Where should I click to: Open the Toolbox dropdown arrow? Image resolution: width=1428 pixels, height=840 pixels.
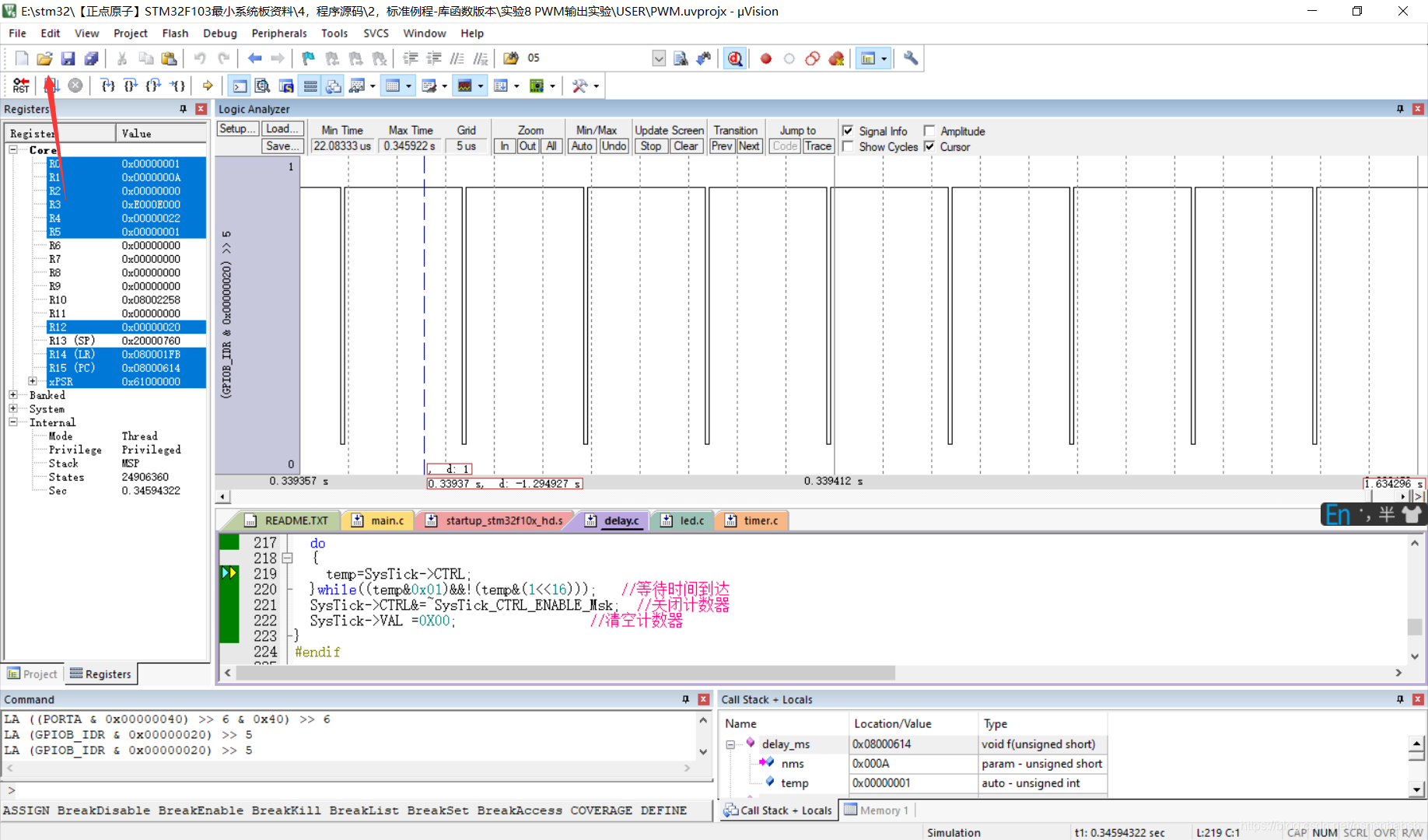(x=596, y=86)
